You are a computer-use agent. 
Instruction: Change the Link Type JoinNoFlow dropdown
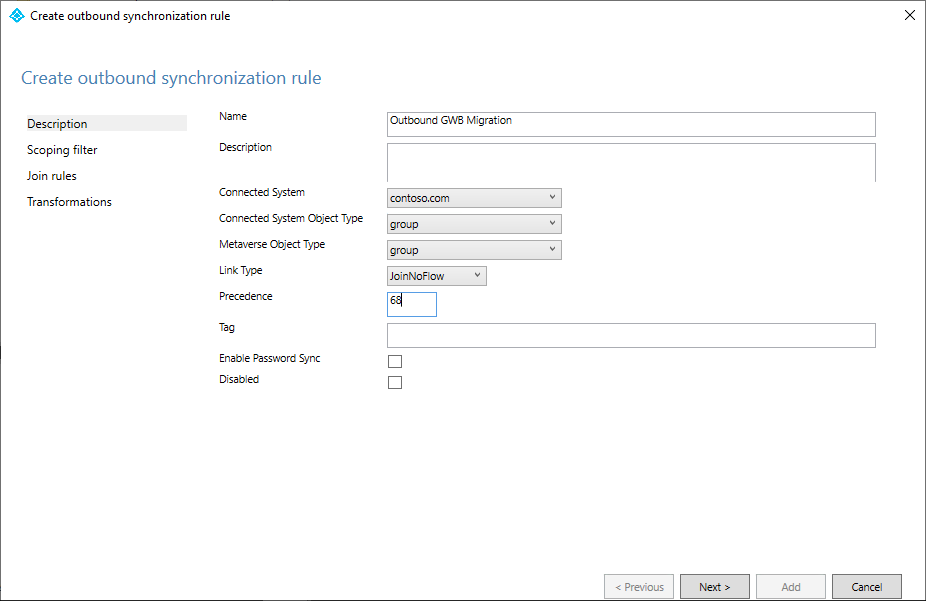click(x=436, y=276)
